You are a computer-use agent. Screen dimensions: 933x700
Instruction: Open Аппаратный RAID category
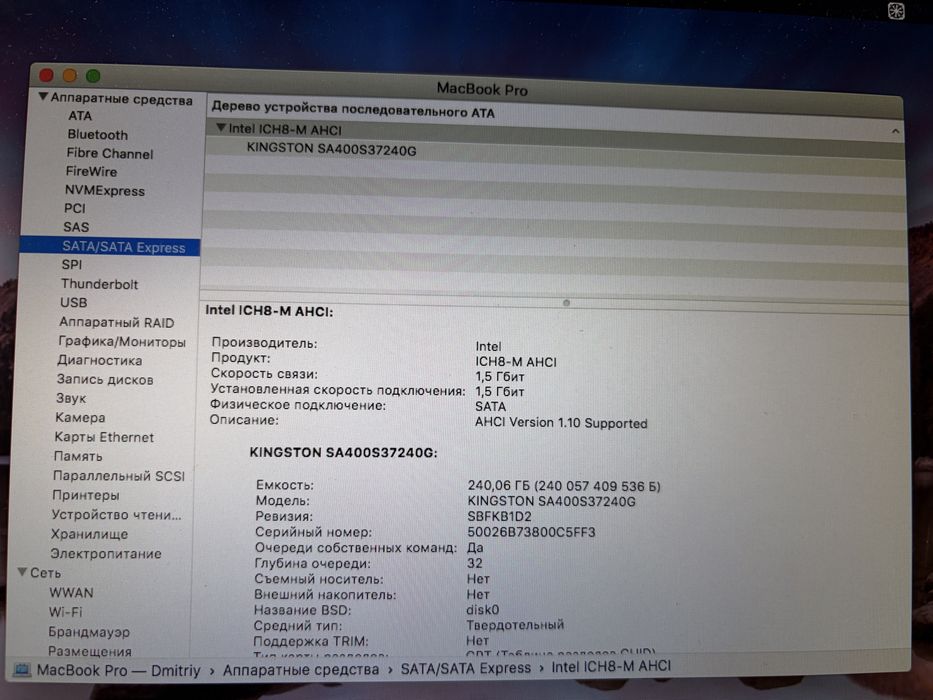pyautogui.click(x=117, y=322)
